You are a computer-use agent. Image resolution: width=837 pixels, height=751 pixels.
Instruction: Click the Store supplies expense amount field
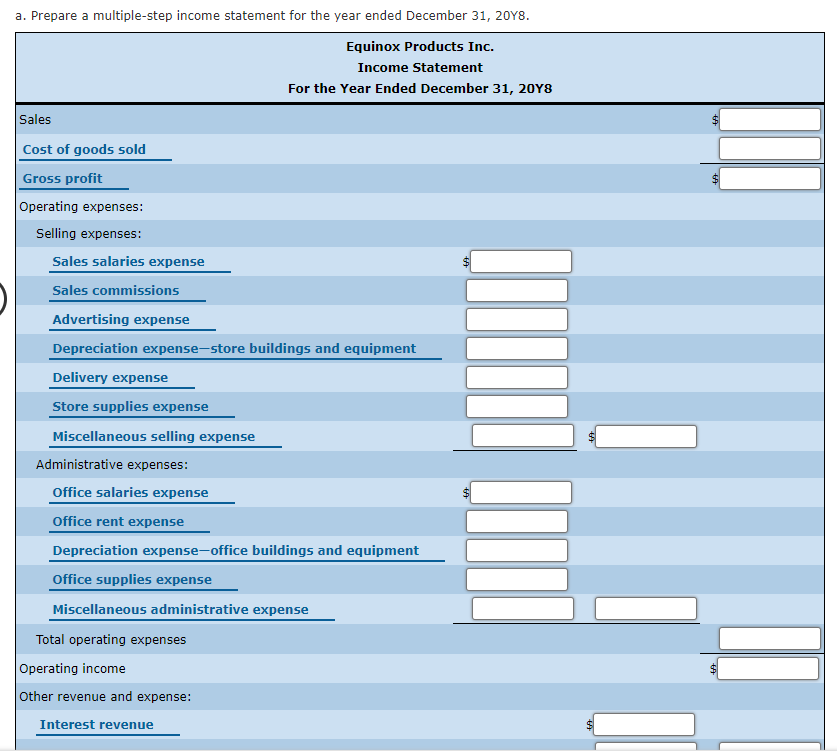click(517, 406)
